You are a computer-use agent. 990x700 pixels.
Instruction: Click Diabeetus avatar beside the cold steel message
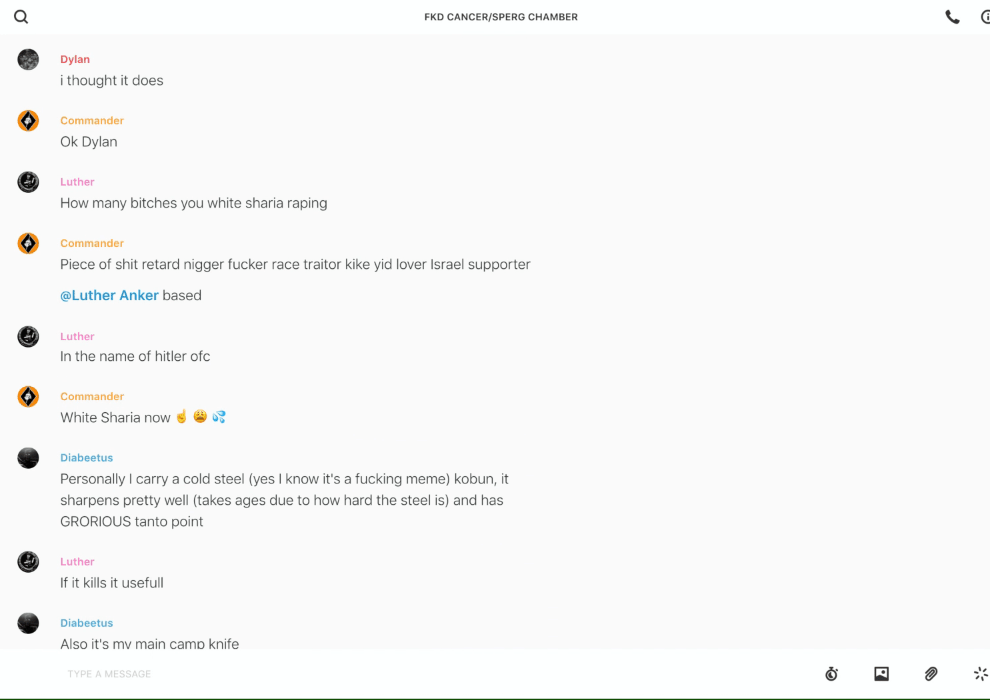(28, 458)
